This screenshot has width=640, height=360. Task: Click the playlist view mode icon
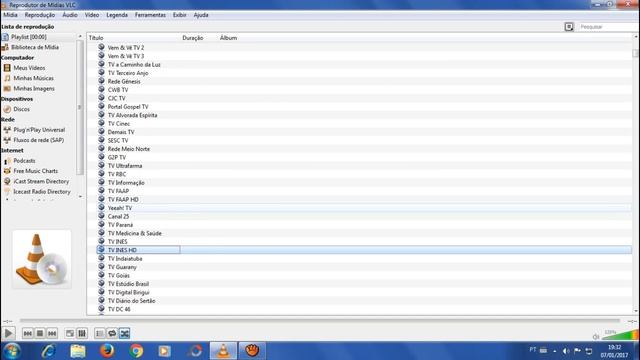pyautogui.click(x=569, y=27)
